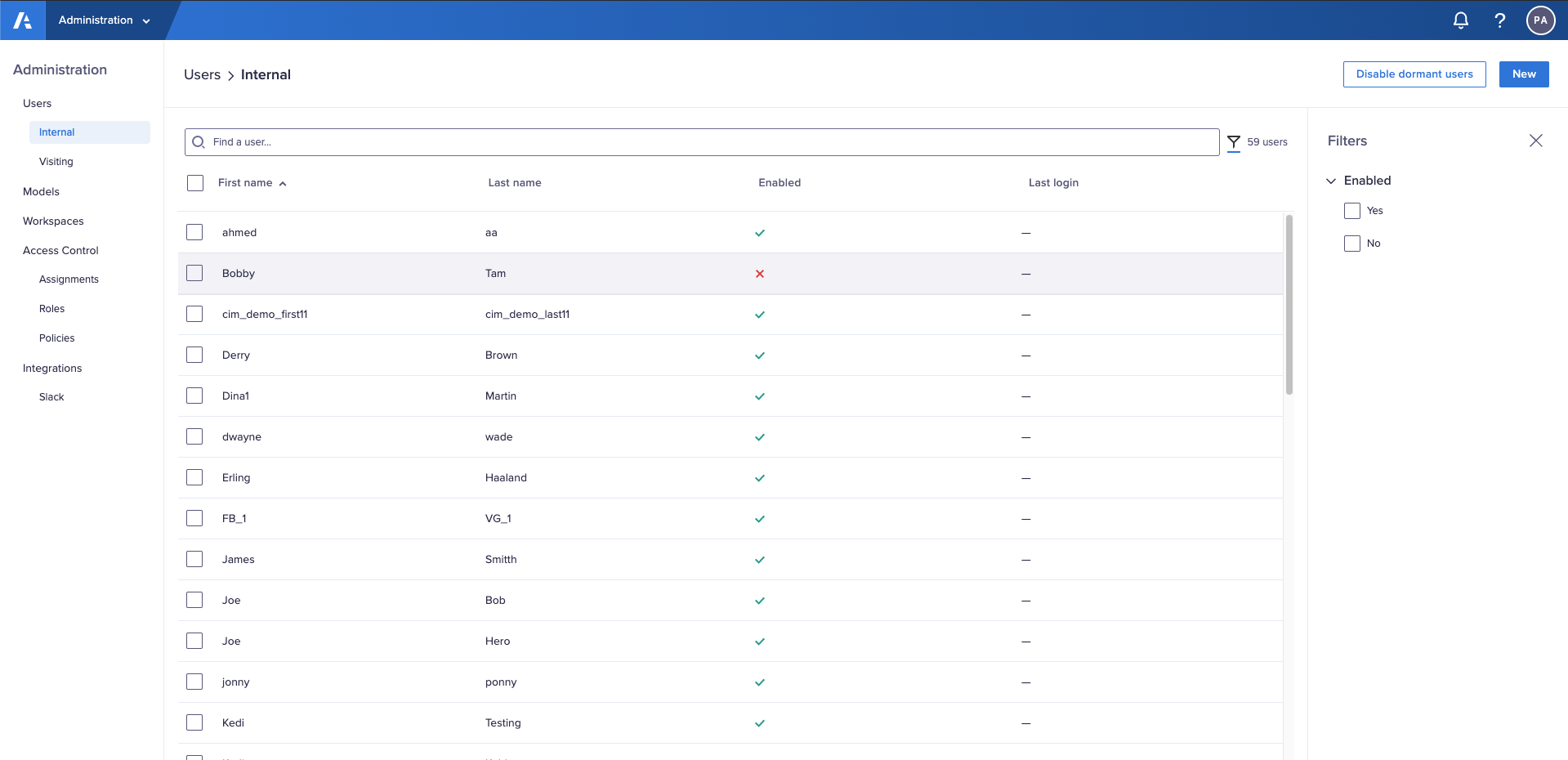This screenshot has height=760, width=1568.
Task: Click the Anaplan logo in top left
Action: (22, 20)
